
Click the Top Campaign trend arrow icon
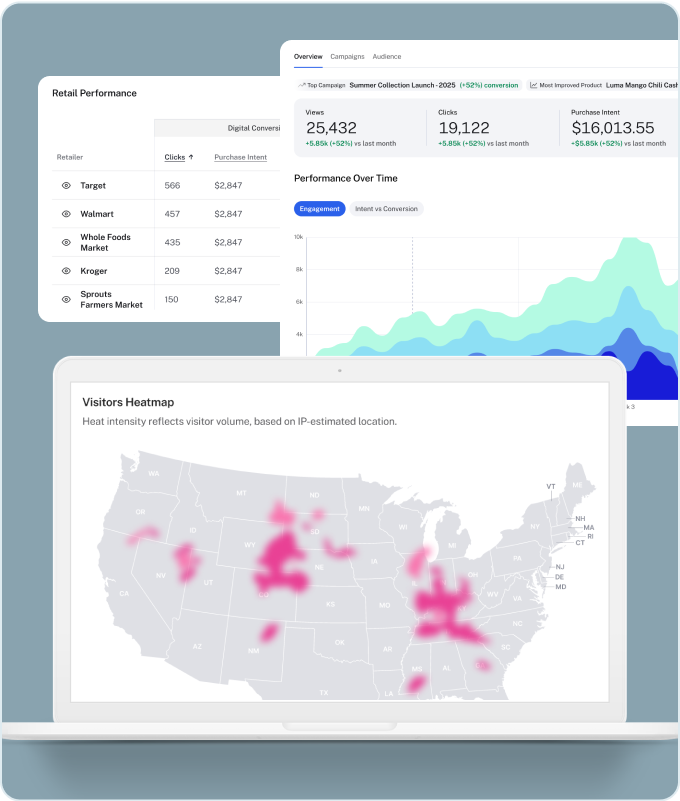(x=301, y=86)
